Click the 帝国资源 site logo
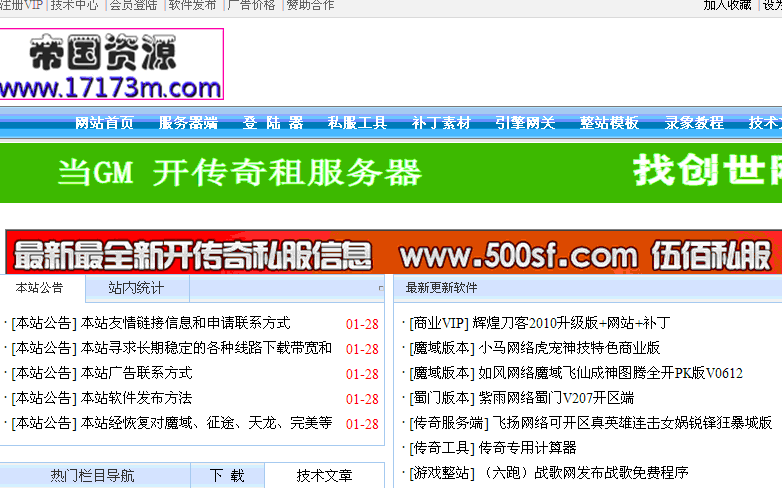782x488 pixels. (111, 64)
